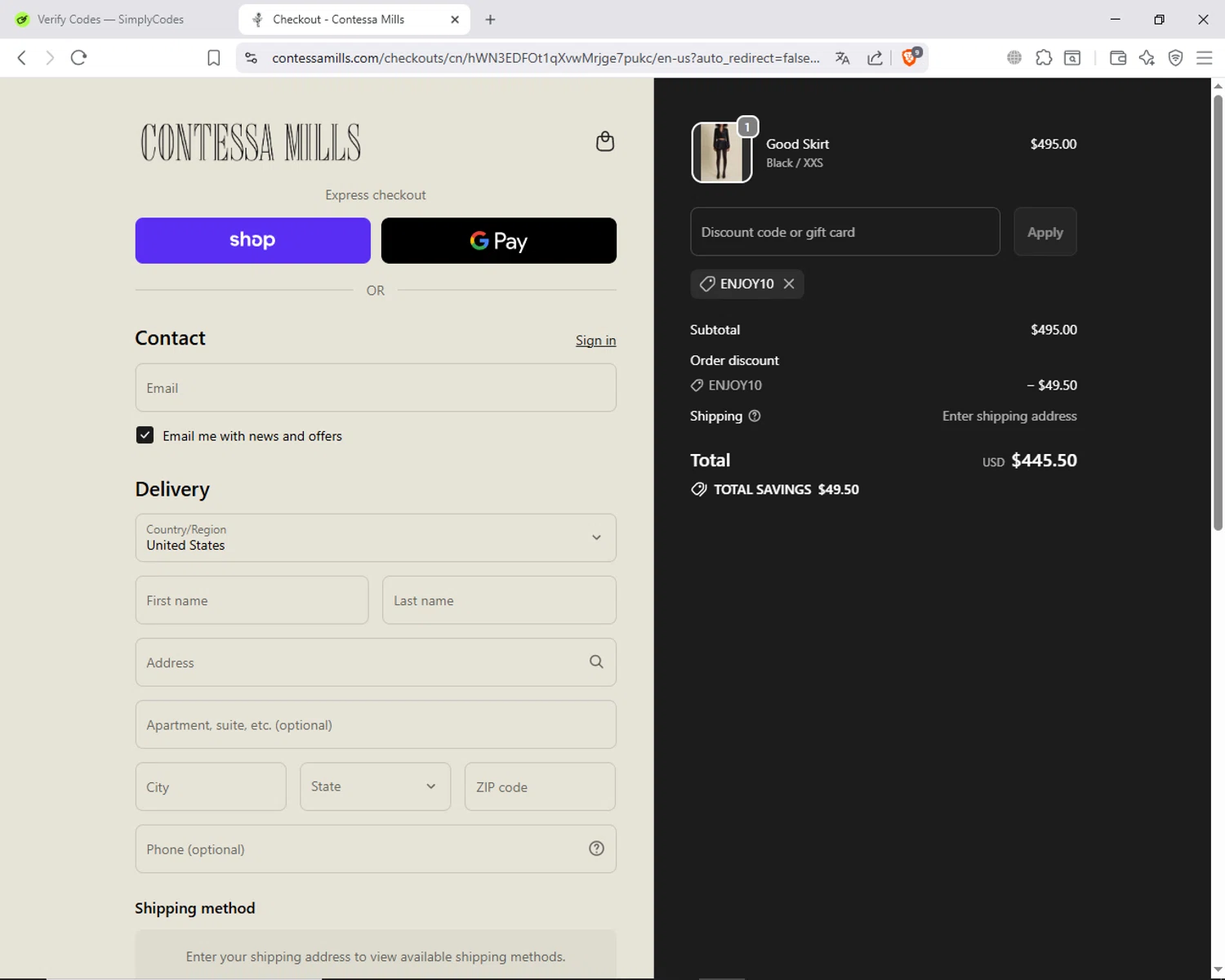The image size is (1225, 980).
Task: Click the Contessa Mills logo
Action: pos(251,142)
